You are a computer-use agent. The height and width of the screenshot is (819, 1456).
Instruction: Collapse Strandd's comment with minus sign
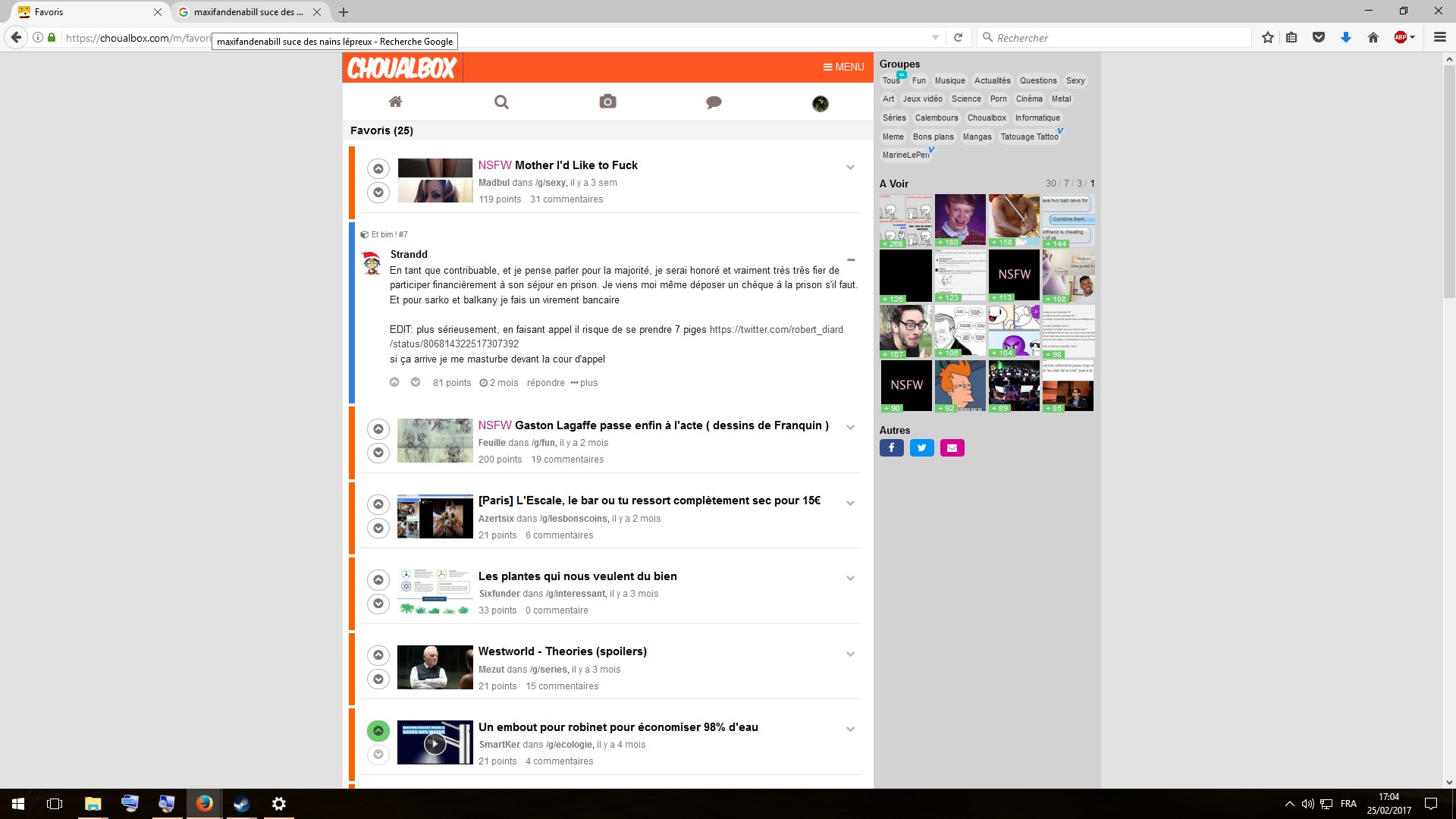coord(851,260)
